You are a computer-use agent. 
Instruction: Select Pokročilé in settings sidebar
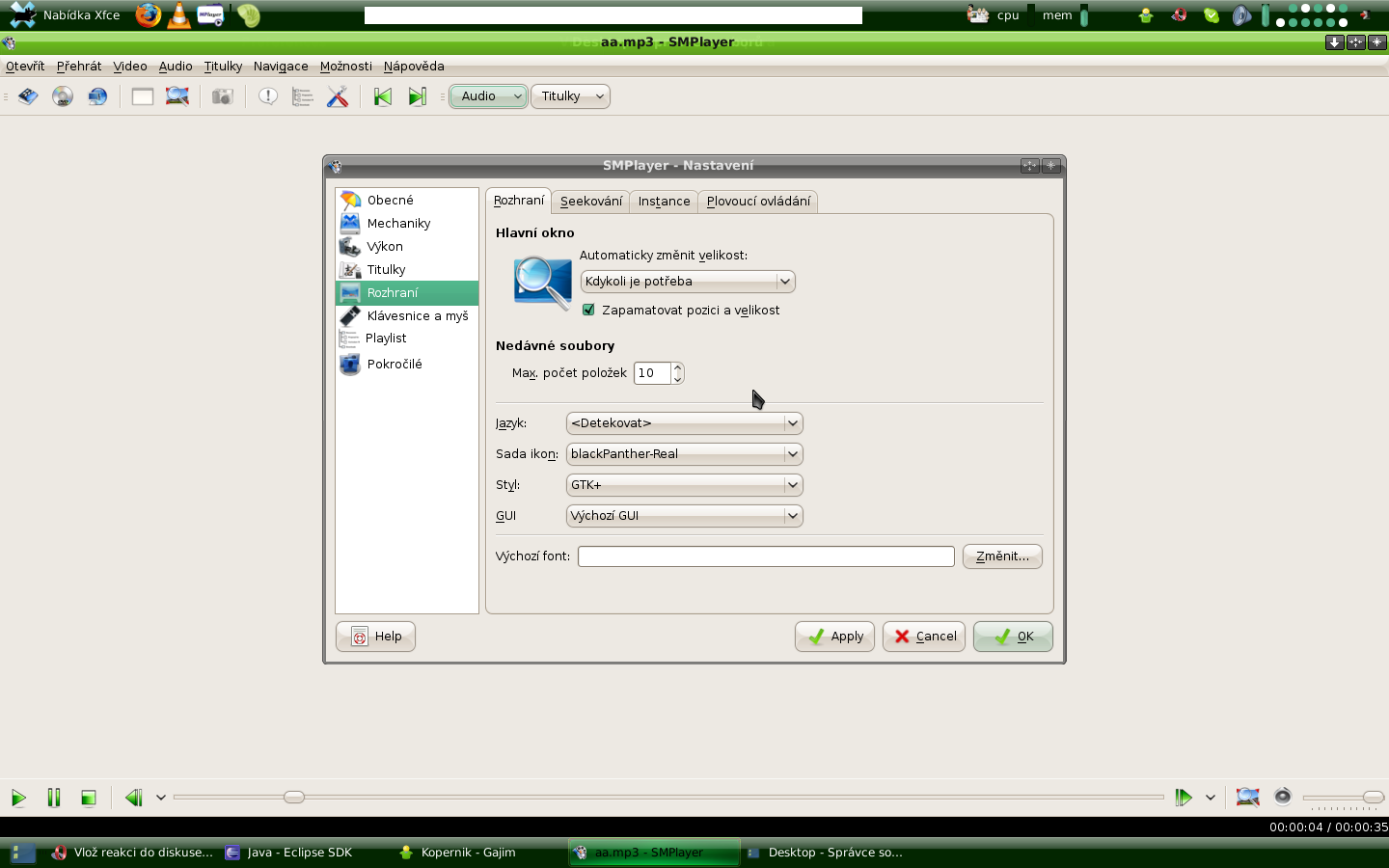click(407, 364)
